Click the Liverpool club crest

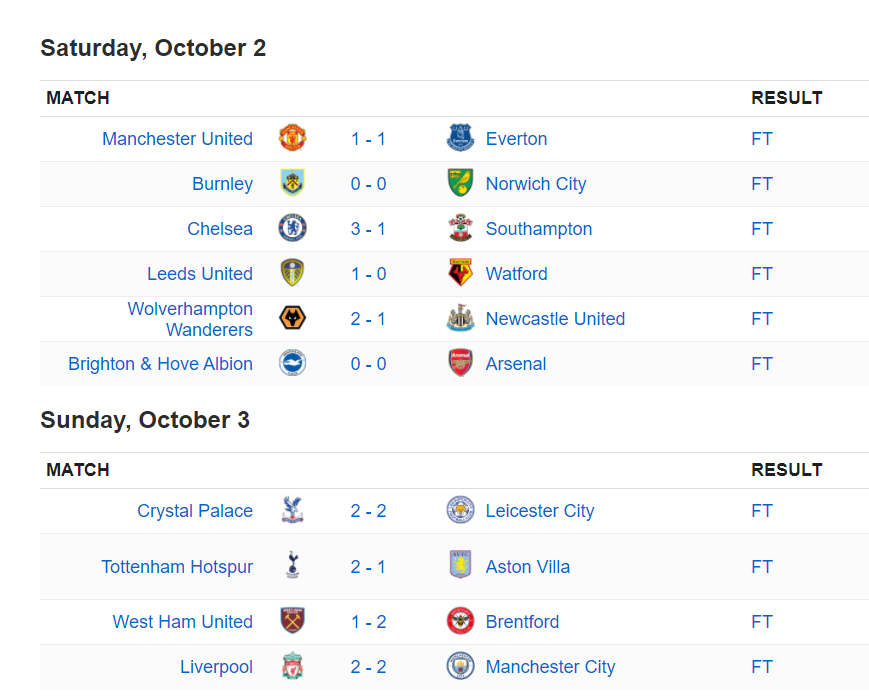coord(293,666)
